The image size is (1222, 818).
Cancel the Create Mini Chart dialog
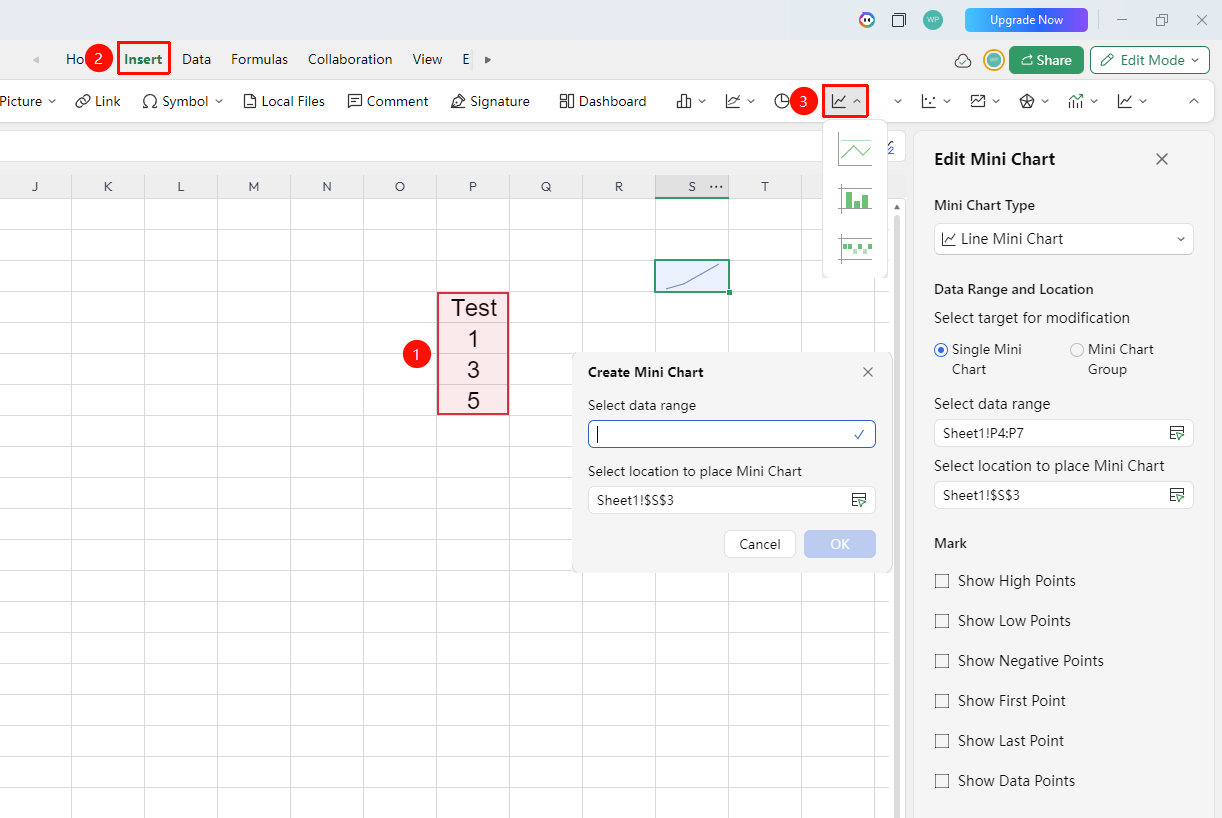[x=760, y=544]
